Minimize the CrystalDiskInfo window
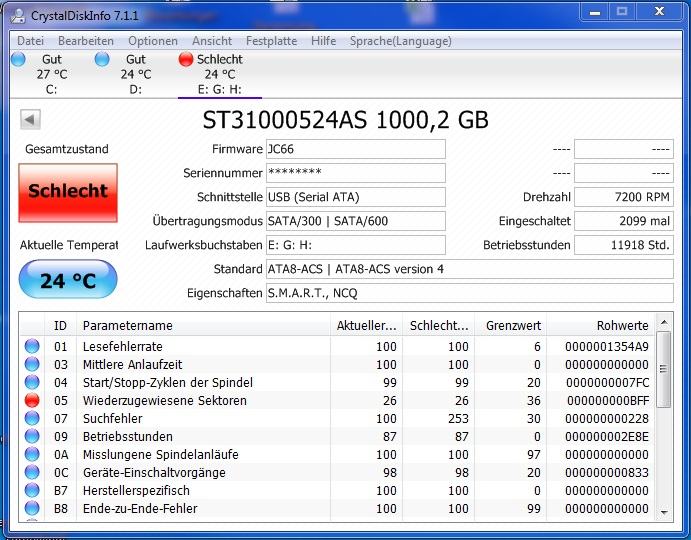691x540 pixels. coord(595,12)
